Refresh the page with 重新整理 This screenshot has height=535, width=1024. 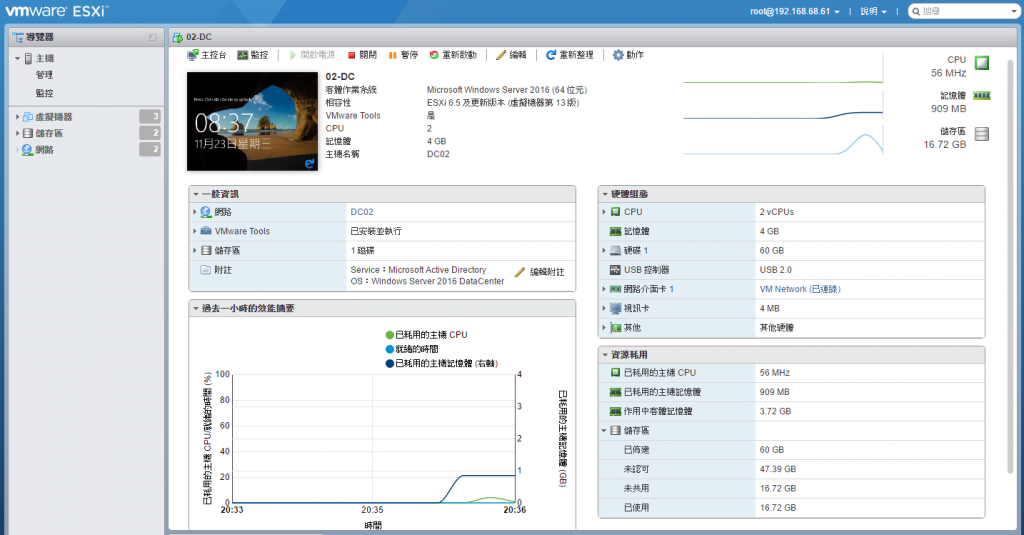[569, 55]
